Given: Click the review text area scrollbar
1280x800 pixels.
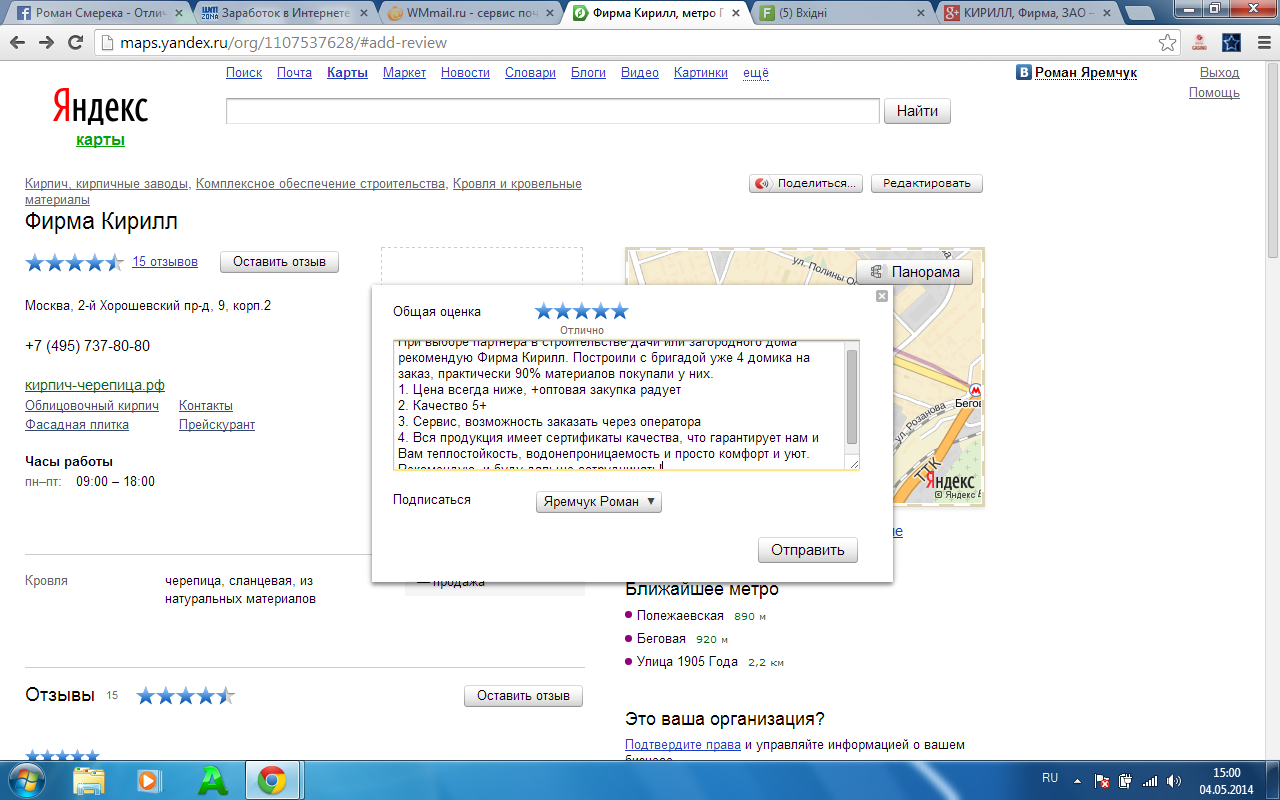Looking at the screenshot, I should 852,398.
